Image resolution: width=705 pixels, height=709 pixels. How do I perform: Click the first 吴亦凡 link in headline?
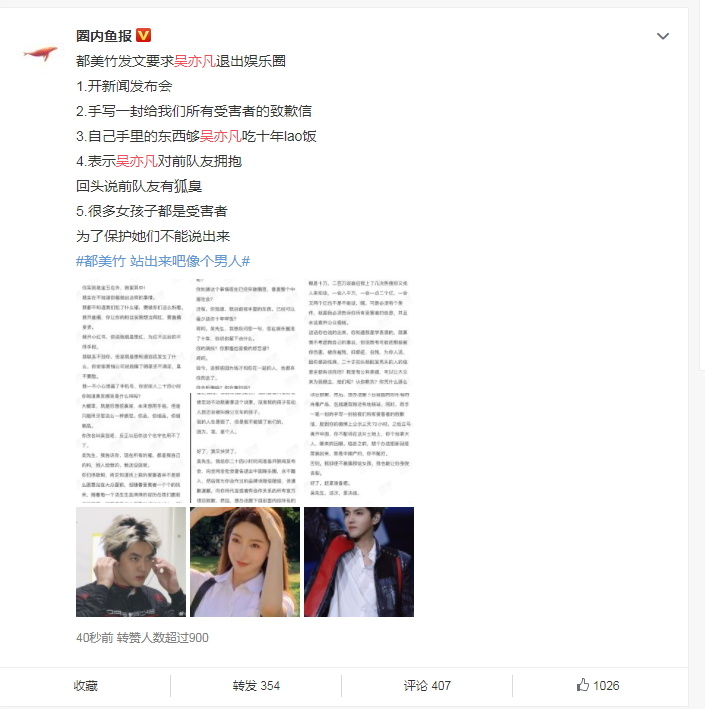[x=195, y=61]
